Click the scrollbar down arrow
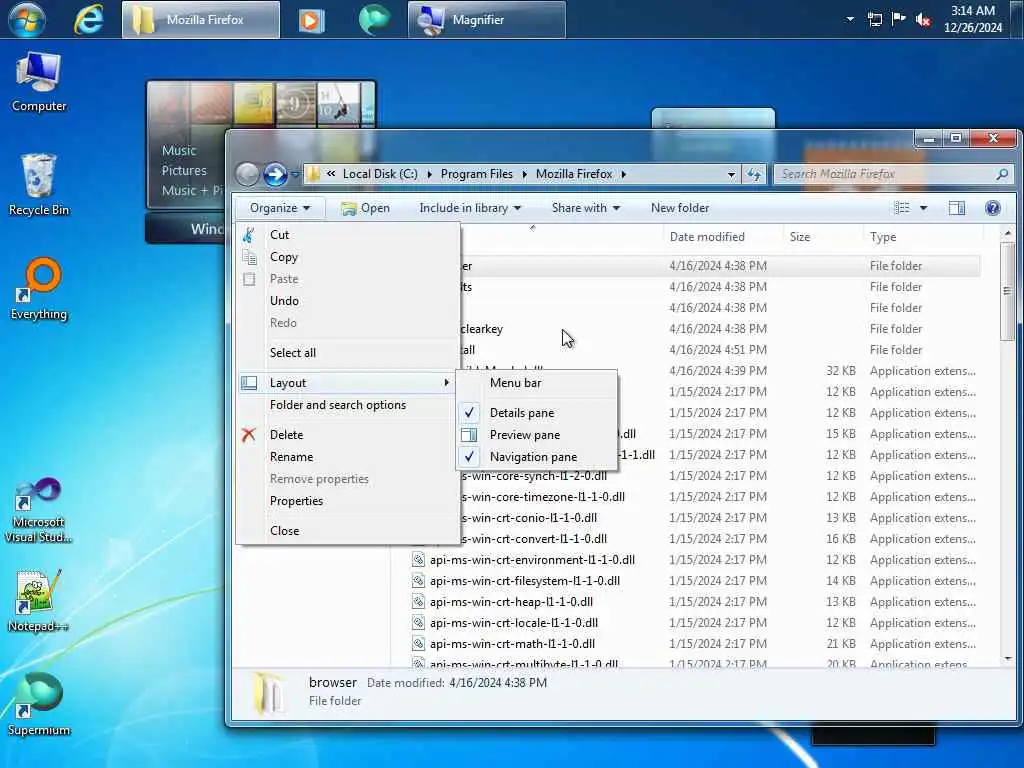 pos(1007,658)
